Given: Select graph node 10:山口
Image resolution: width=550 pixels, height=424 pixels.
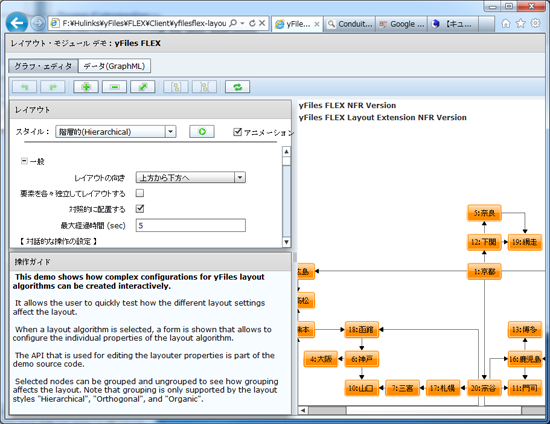Looking at the screenshot, I should (362, 388).
